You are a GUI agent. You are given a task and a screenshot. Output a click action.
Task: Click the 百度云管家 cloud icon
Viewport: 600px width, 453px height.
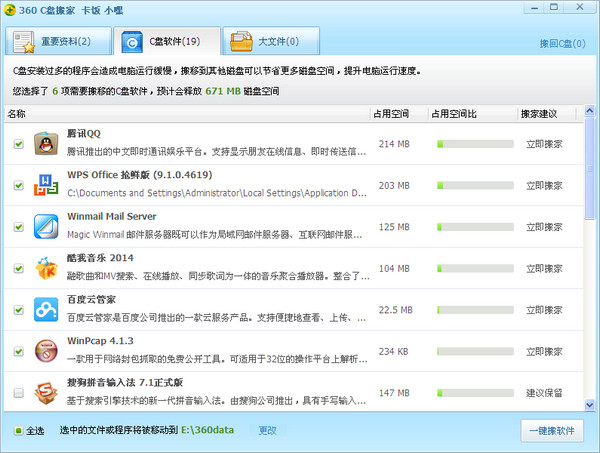coord(45,309)
